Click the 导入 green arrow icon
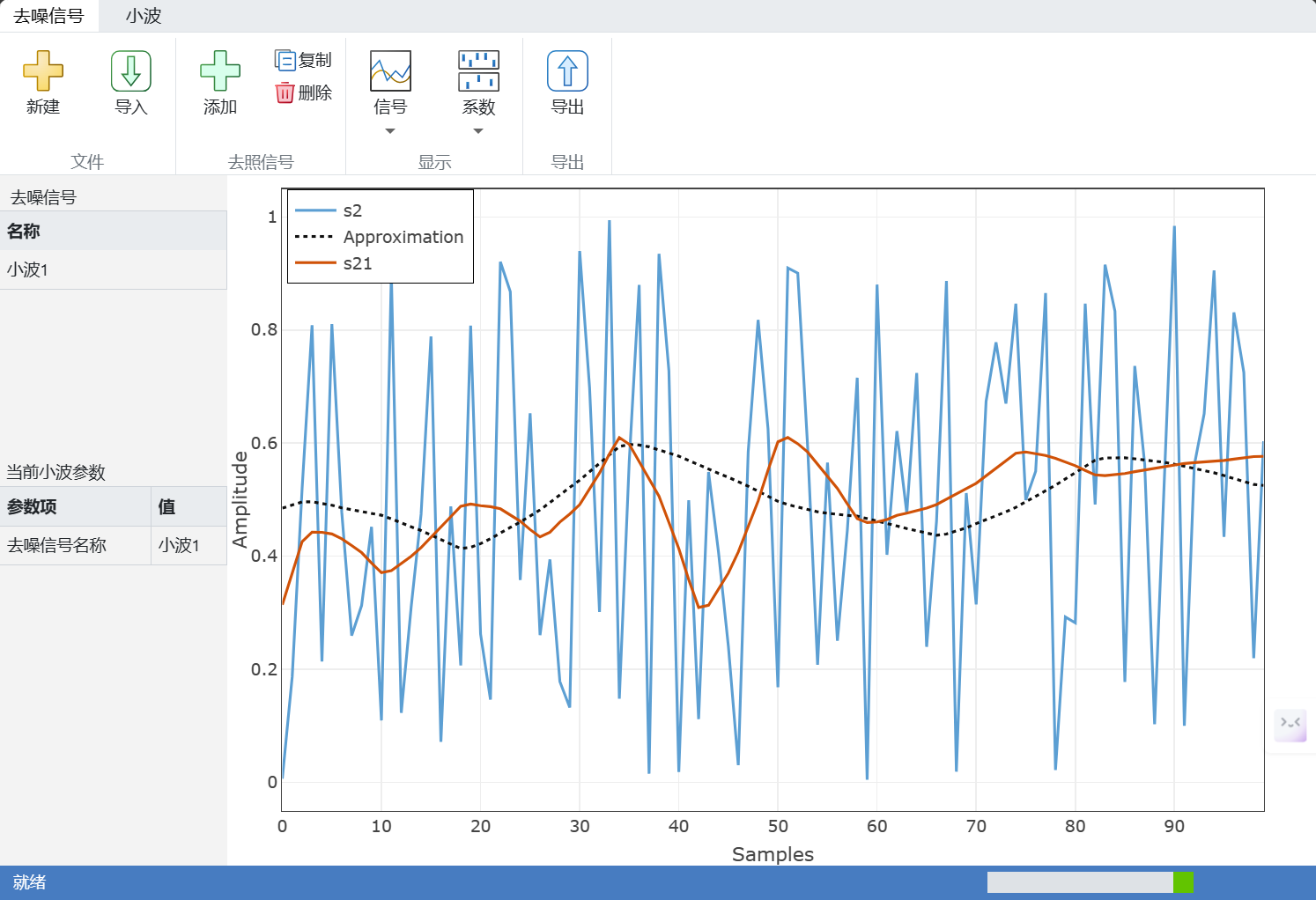Screen dimensions: 1316x907 (131, 70)
